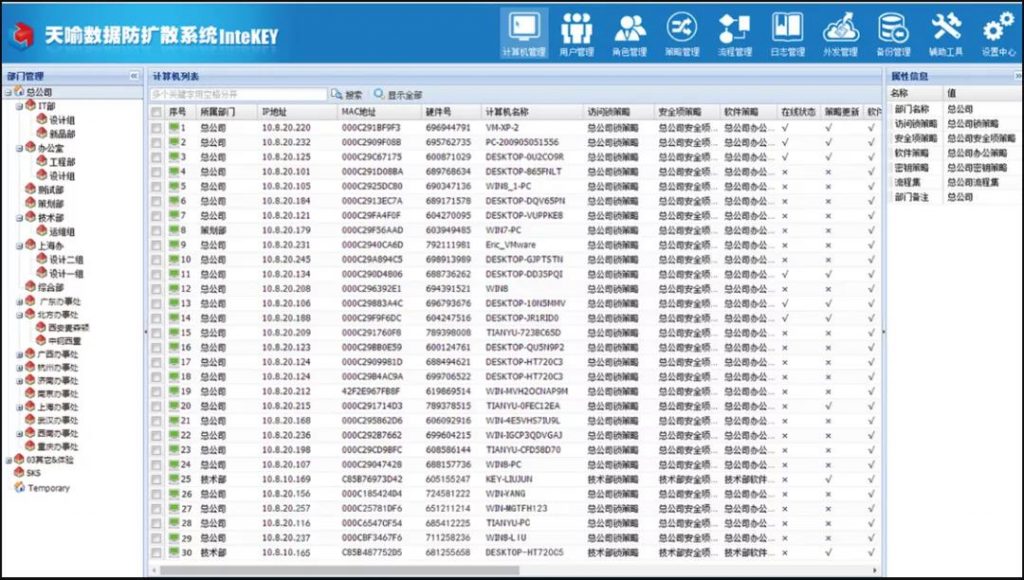Screen dimensions: 1024x580
Task: Click the icon beside SKS node
Action: 19,472
